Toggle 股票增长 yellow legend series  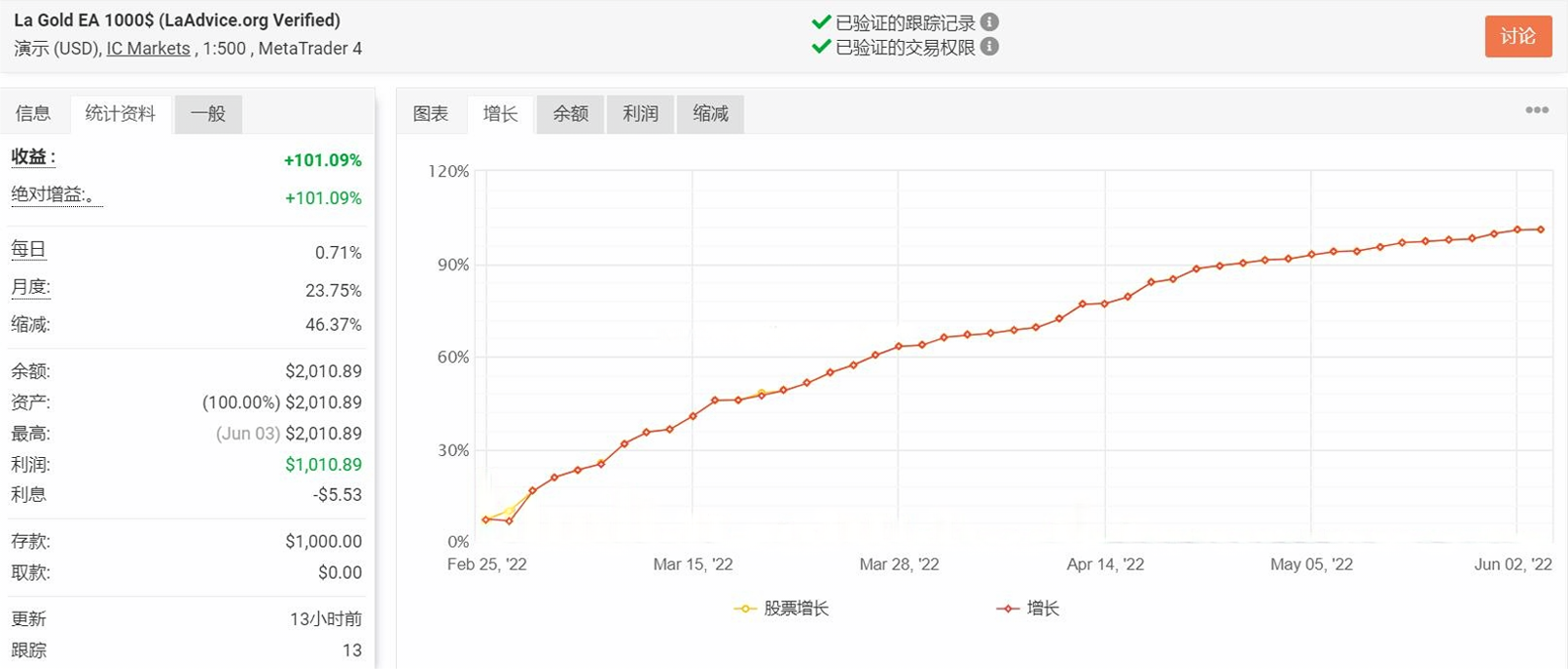pyautogui.click(x=782, y=609)
